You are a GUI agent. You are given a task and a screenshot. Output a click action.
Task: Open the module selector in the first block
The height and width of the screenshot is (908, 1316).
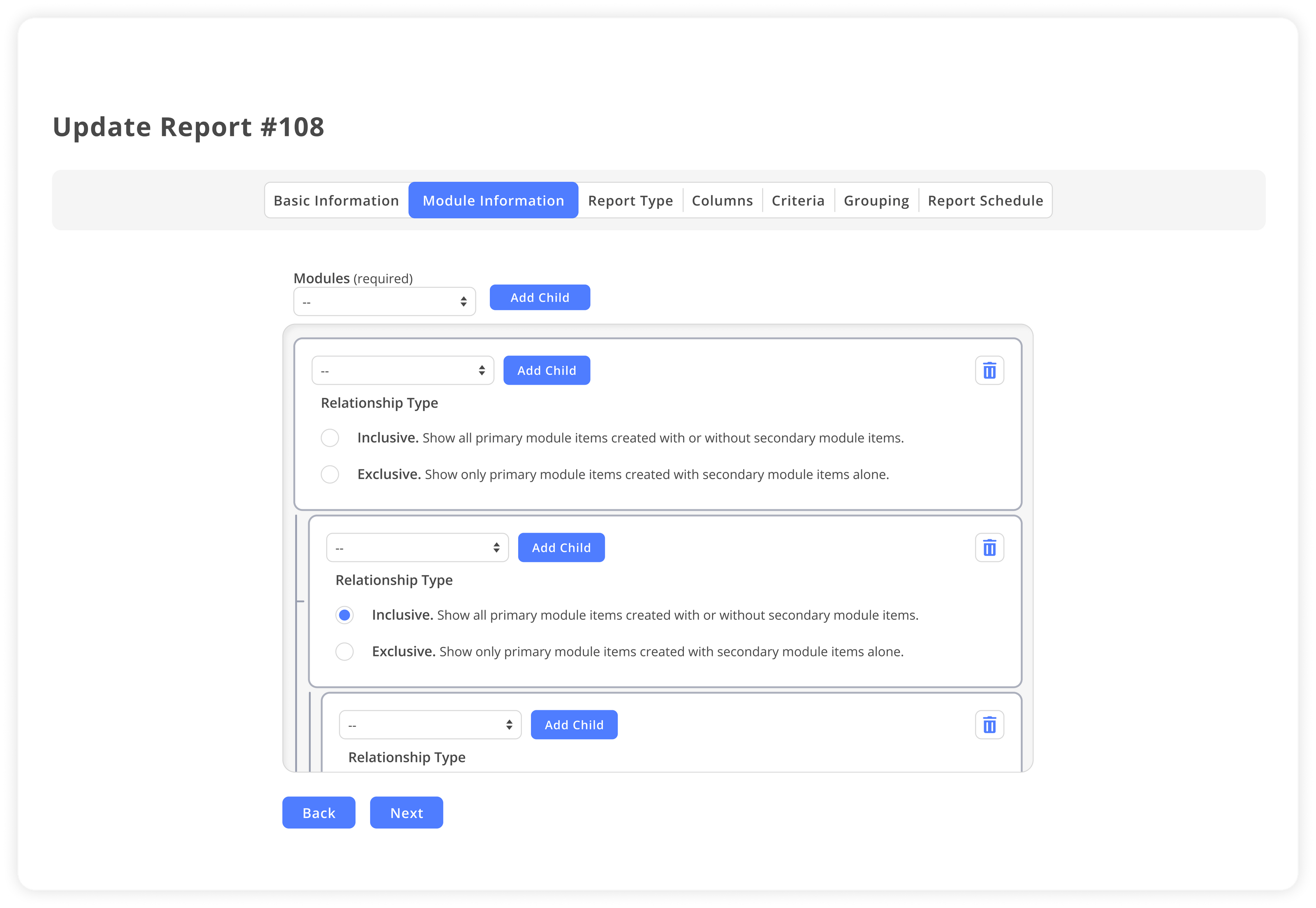point(403,370)
